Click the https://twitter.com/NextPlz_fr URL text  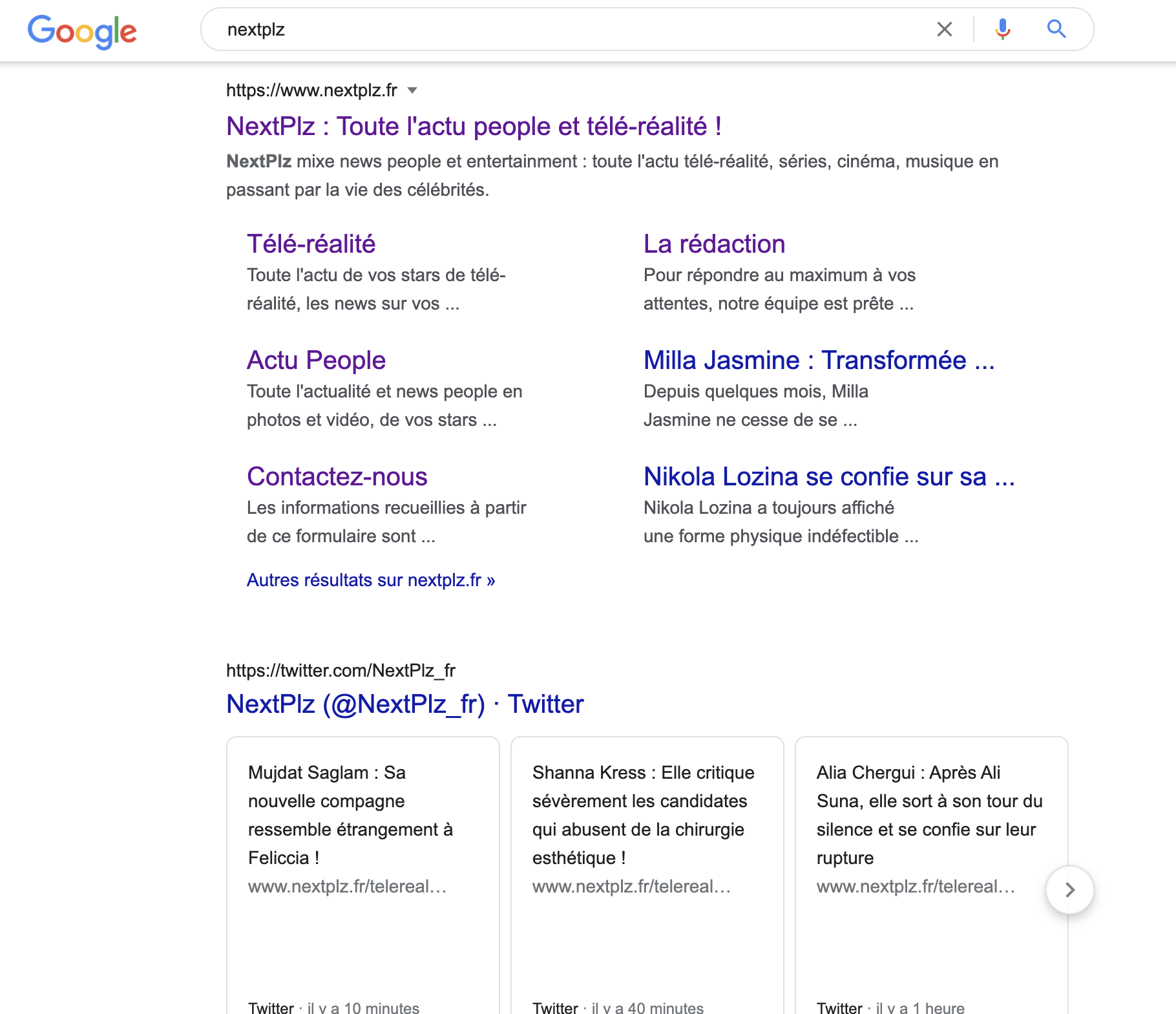coord(341,671)
